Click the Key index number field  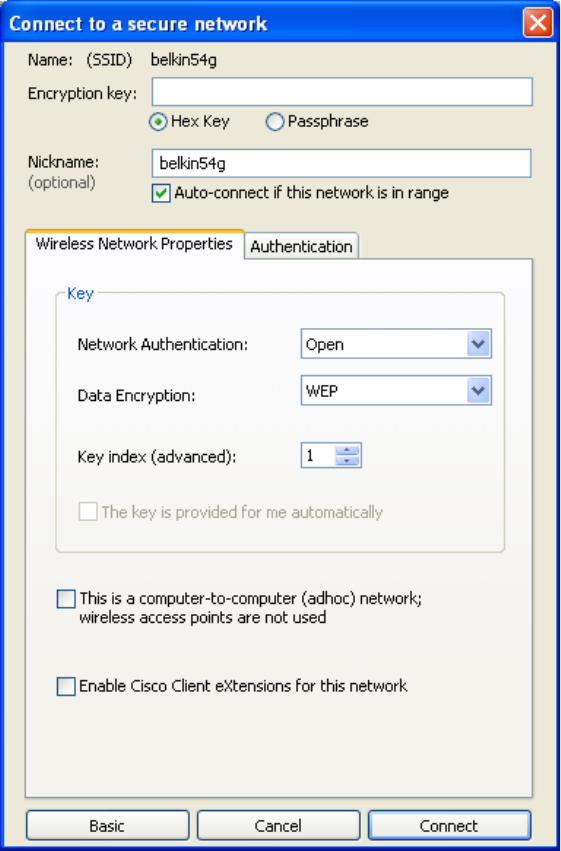318,455
